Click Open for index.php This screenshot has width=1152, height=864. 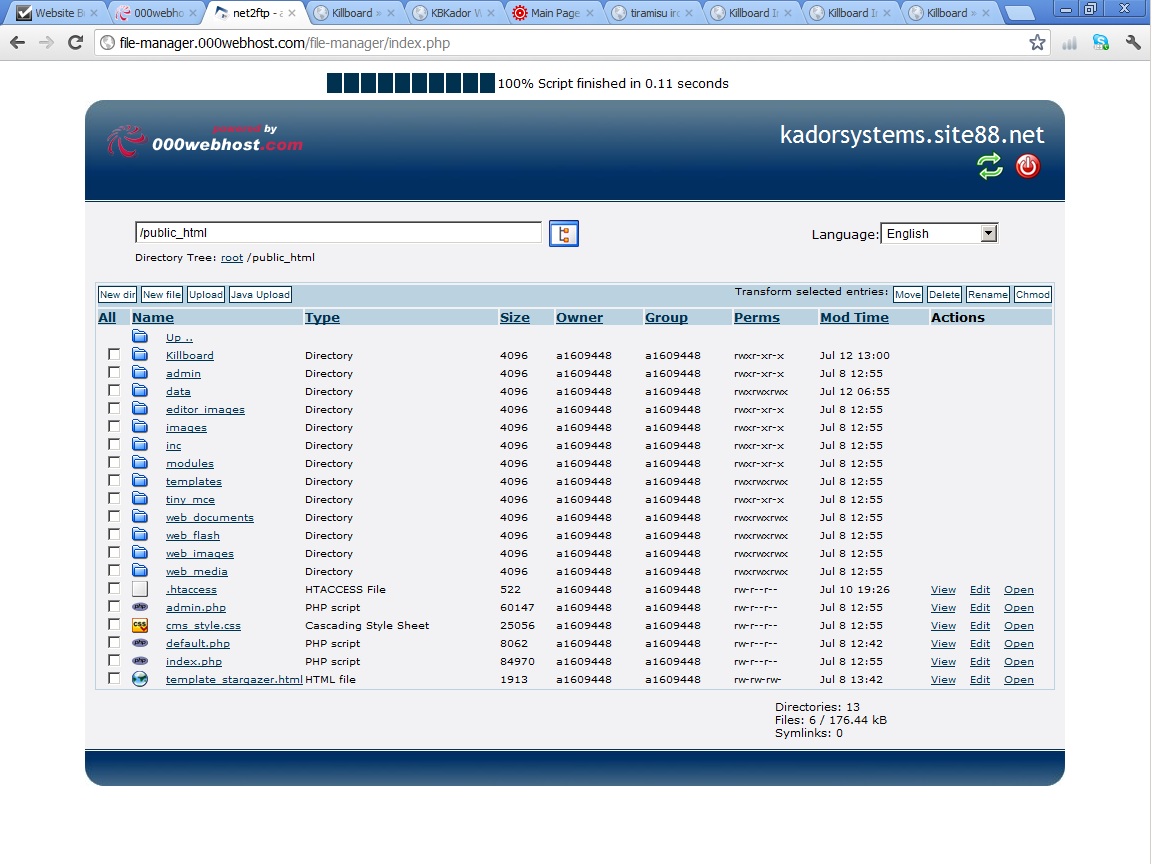(x=1018, y=661)
